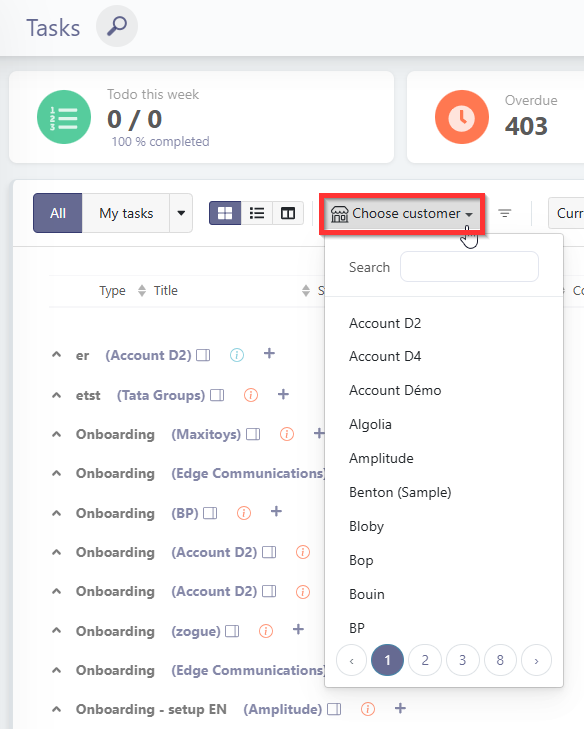The width and height of the screenshot is (584, 729).
Task: Add task plus icon for Onboarding - setup EN (Amplitude)
Action: point(400,709)
